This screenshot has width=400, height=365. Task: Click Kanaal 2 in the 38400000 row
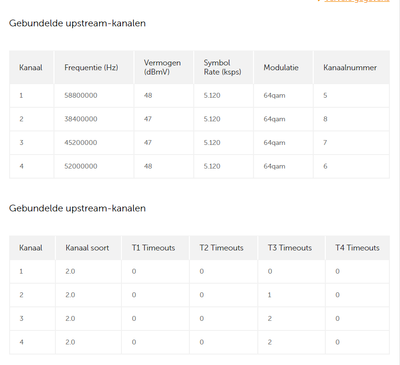click(x=21, y=119)
